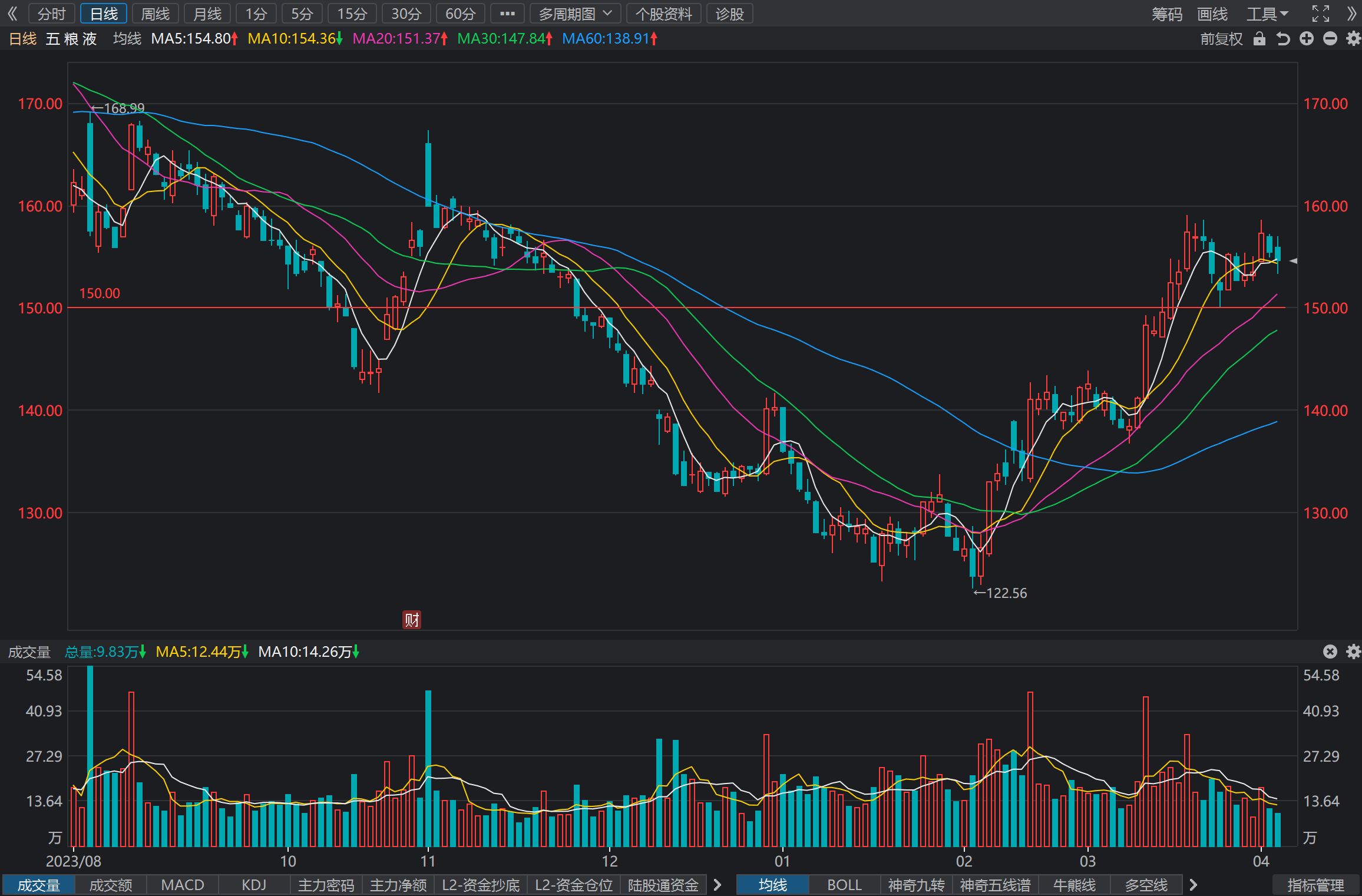The image size is (1362, 896).
Task: Select the 多空线 overlay tab
Action: 1146,885
